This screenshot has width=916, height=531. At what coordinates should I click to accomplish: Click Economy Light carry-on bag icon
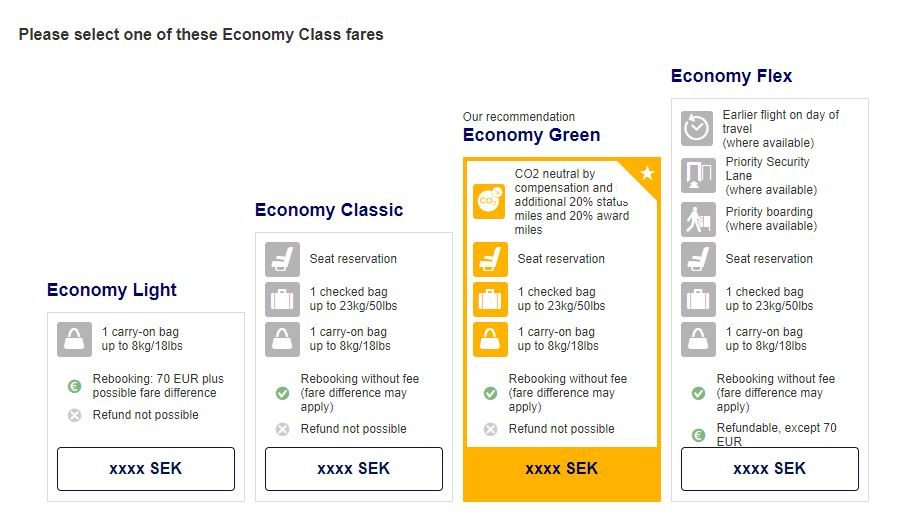coord(74,339)
